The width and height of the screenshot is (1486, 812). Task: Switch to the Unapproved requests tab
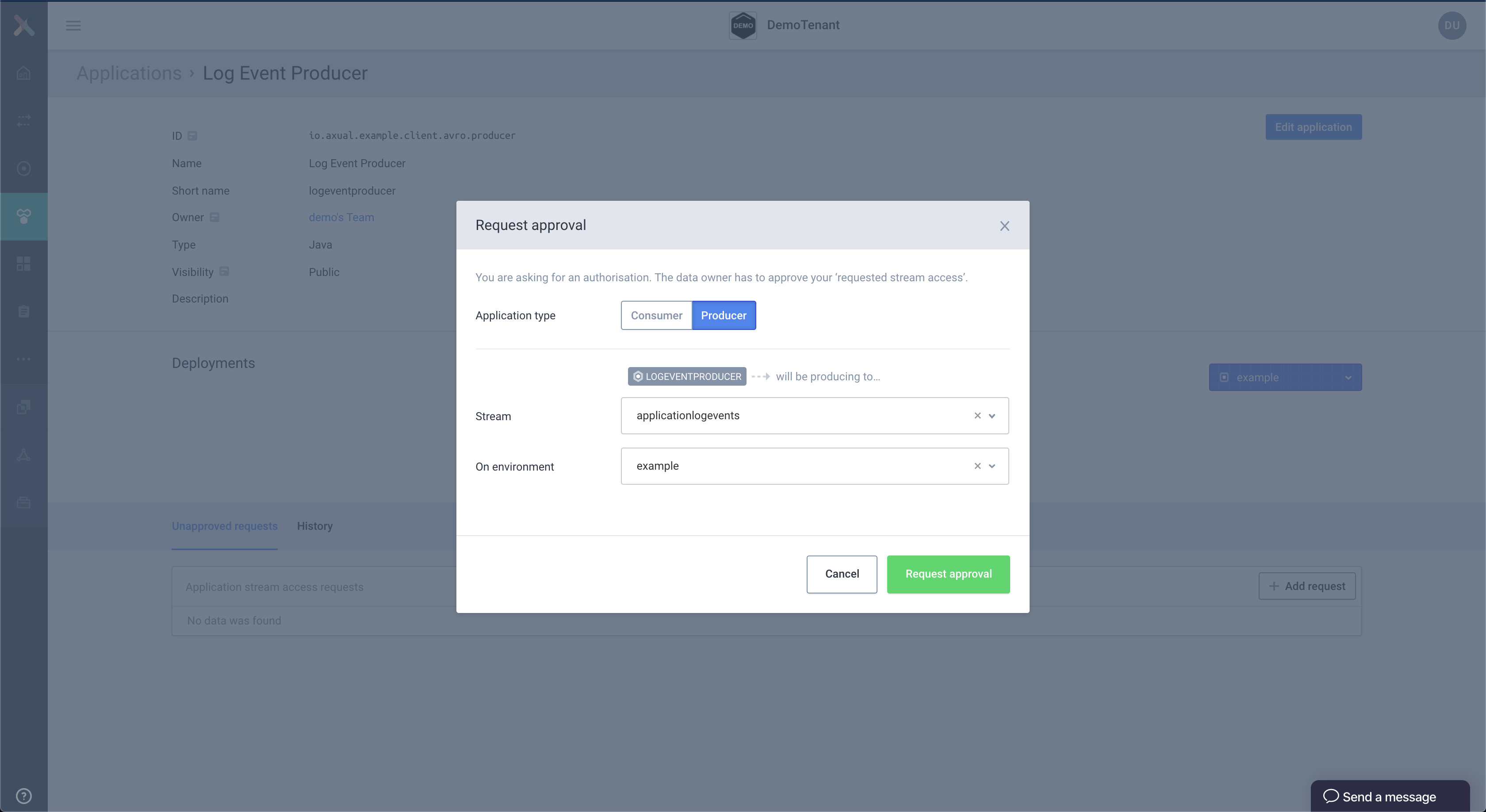click(x=224, y=525)
